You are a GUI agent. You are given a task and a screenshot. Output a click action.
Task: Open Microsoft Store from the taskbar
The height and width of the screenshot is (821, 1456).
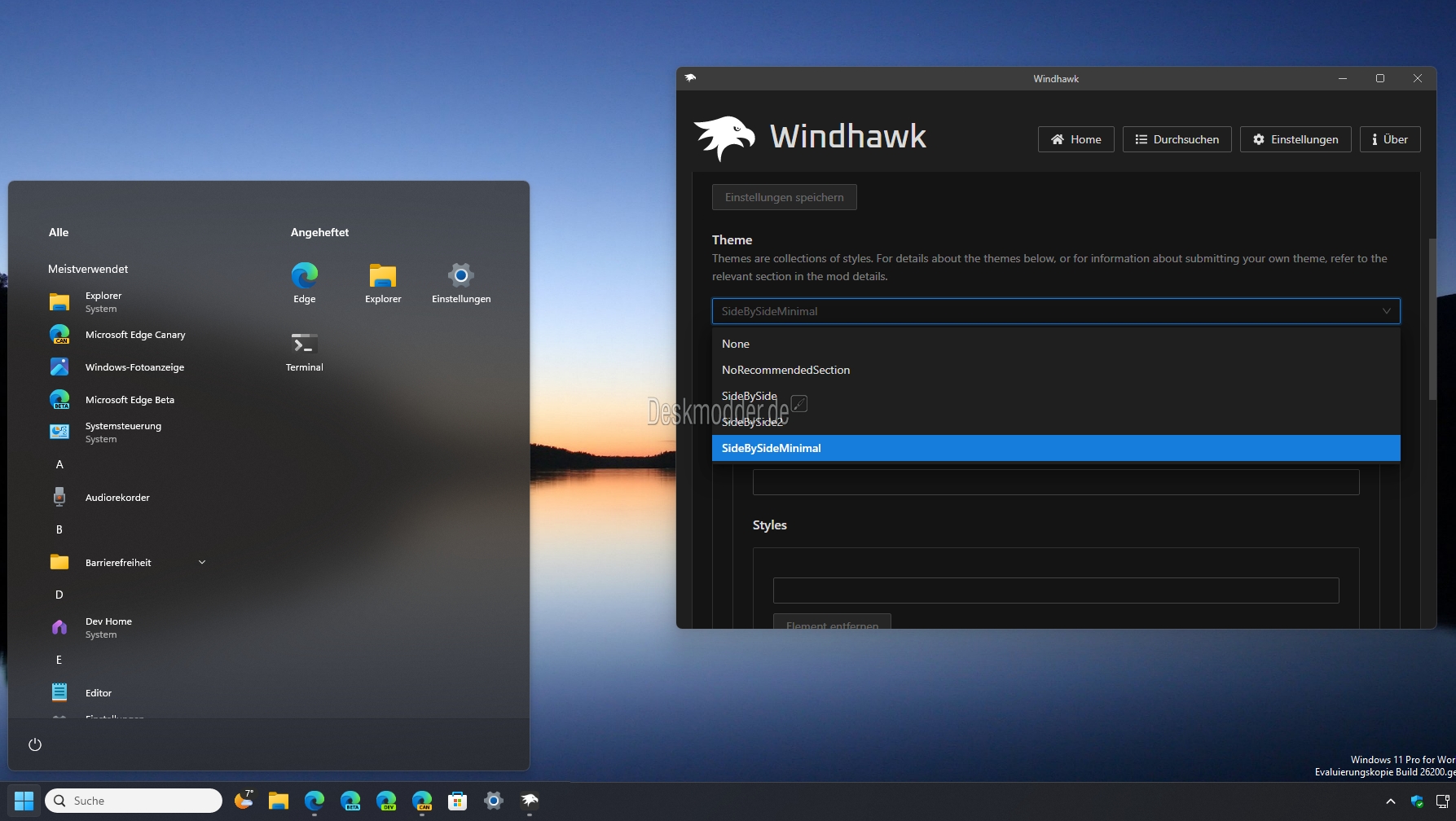pos(458,801)
